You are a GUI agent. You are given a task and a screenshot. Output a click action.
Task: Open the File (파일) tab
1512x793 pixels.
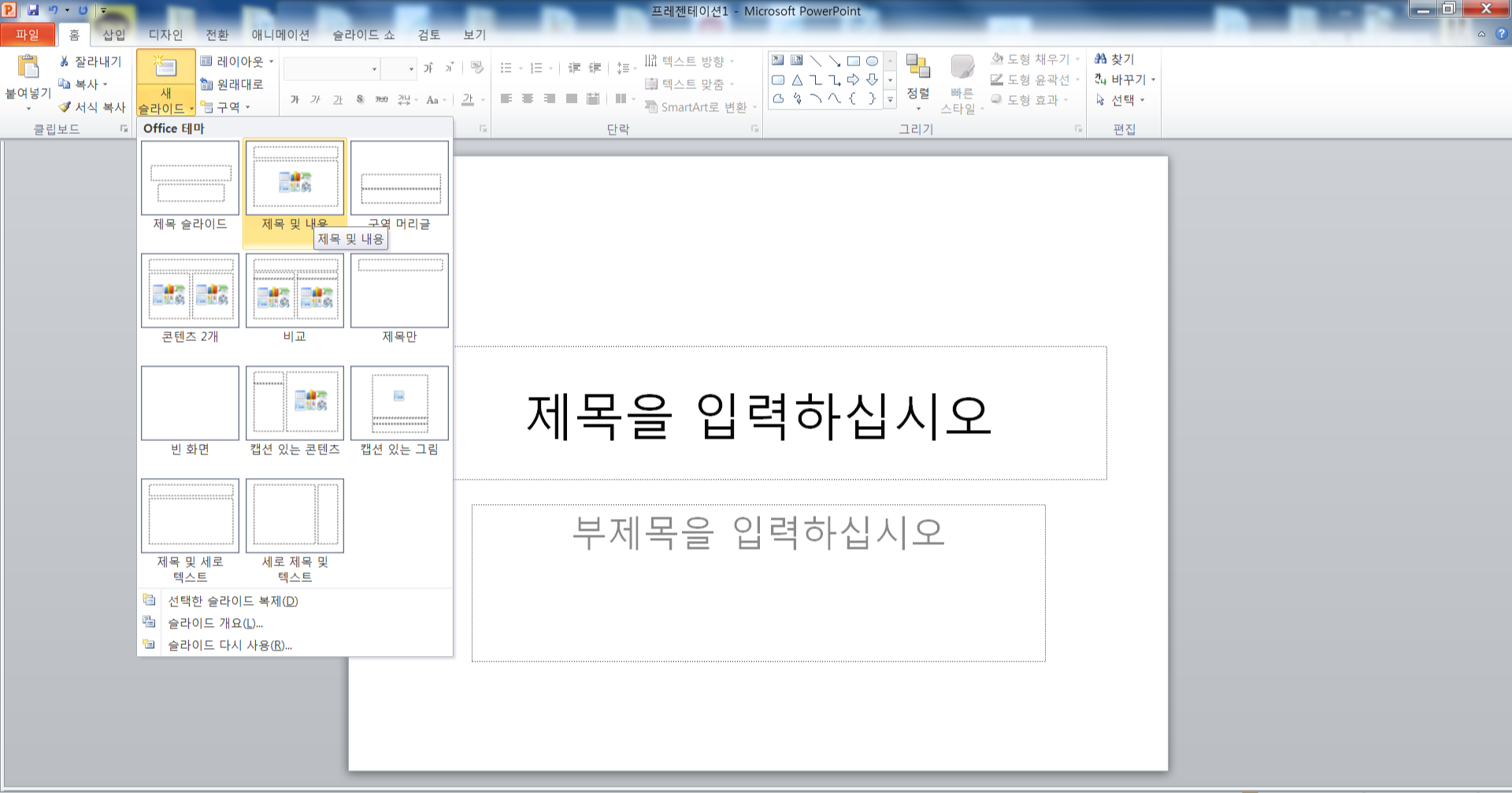coord(28,35)
